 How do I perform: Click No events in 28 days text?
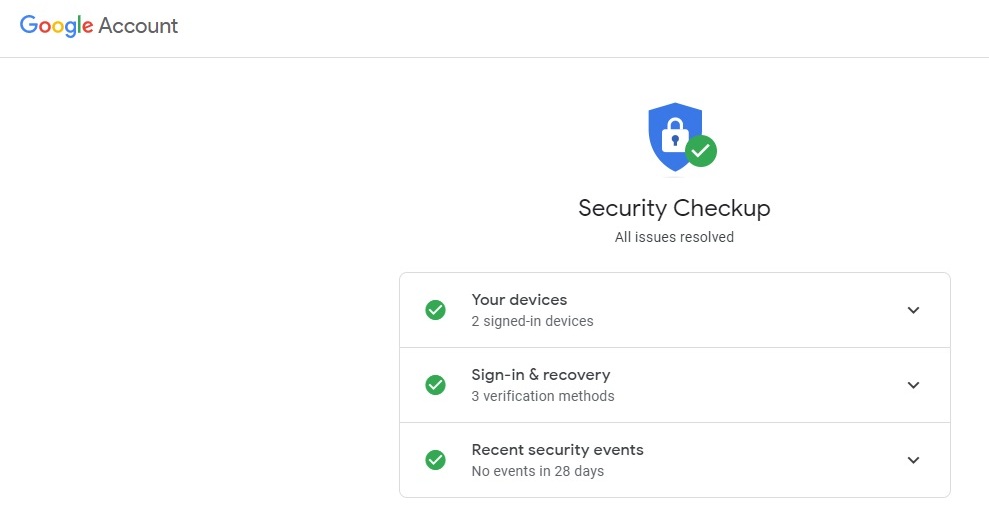coord(538,471)
